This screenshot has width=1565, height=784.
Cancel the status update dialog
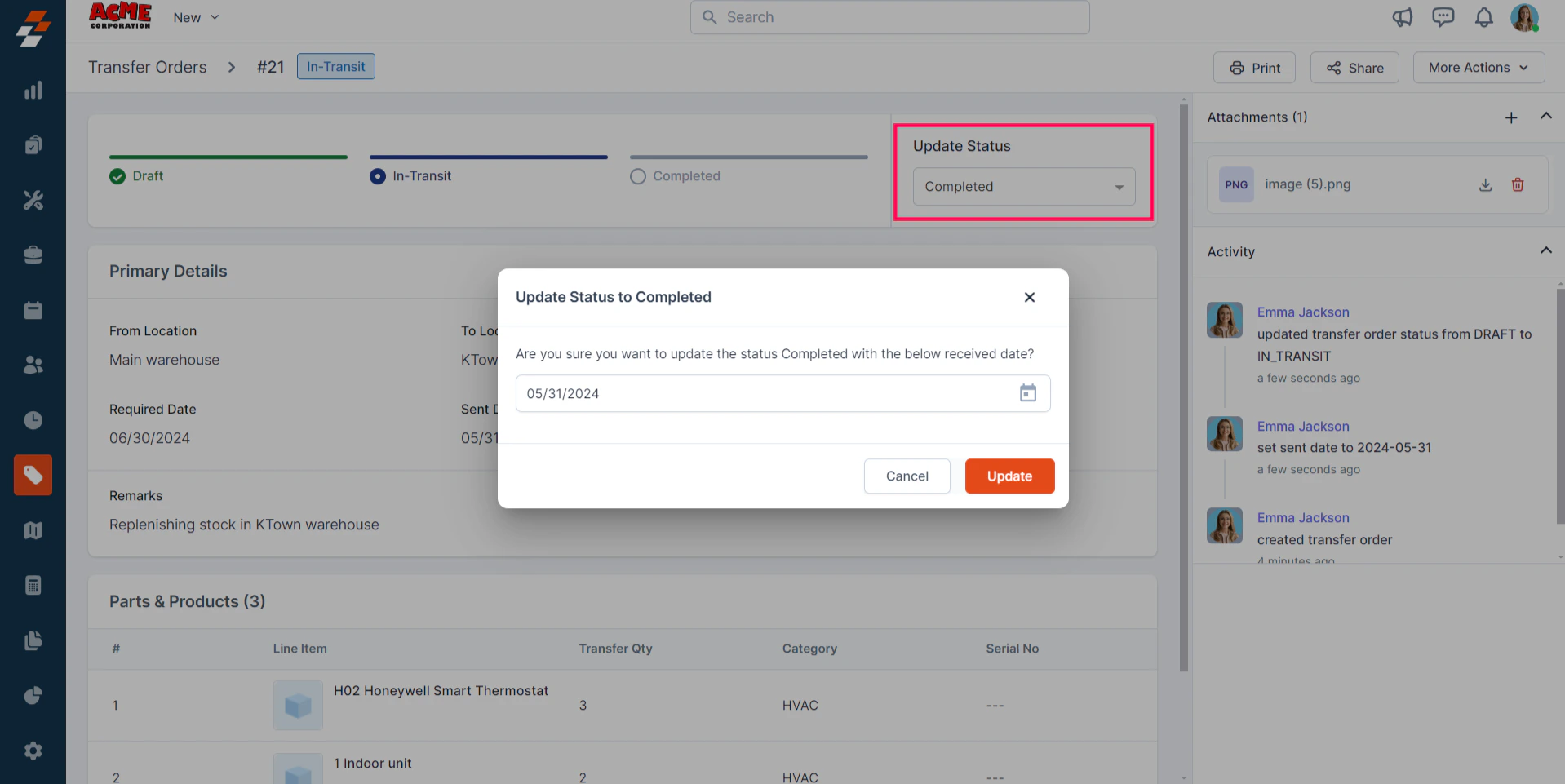(x=907, y=476)
